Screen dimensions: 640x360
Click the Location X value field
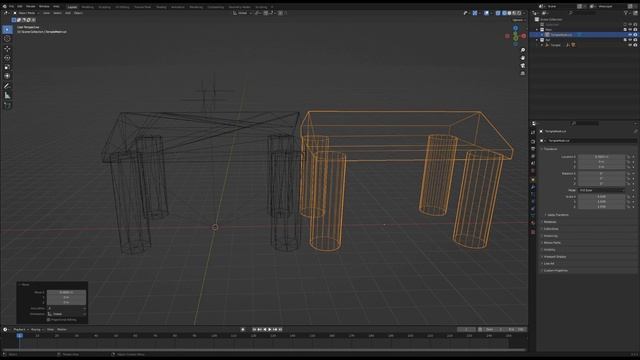tap(602, 157)
